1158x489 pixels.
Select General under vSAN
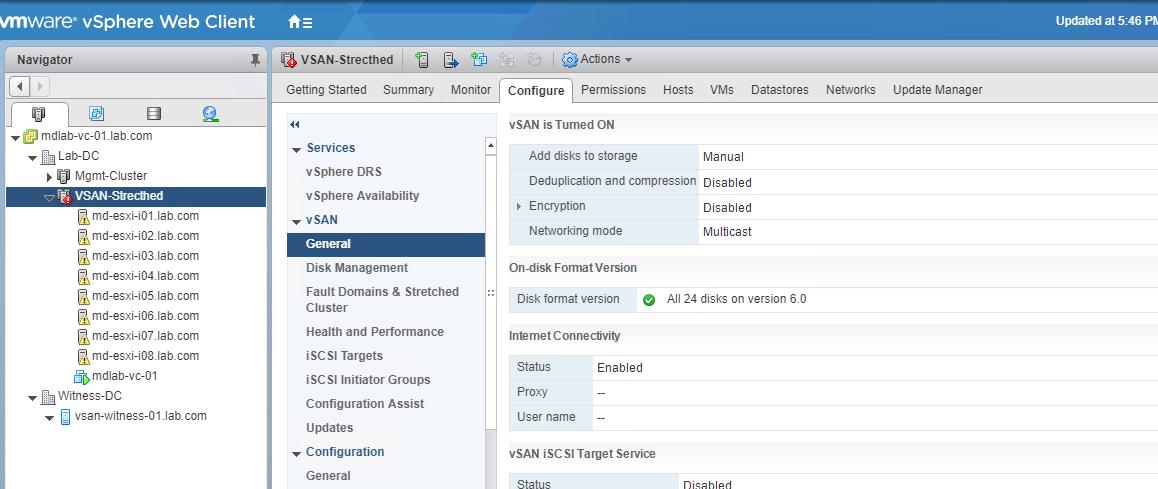pos(386,244)
